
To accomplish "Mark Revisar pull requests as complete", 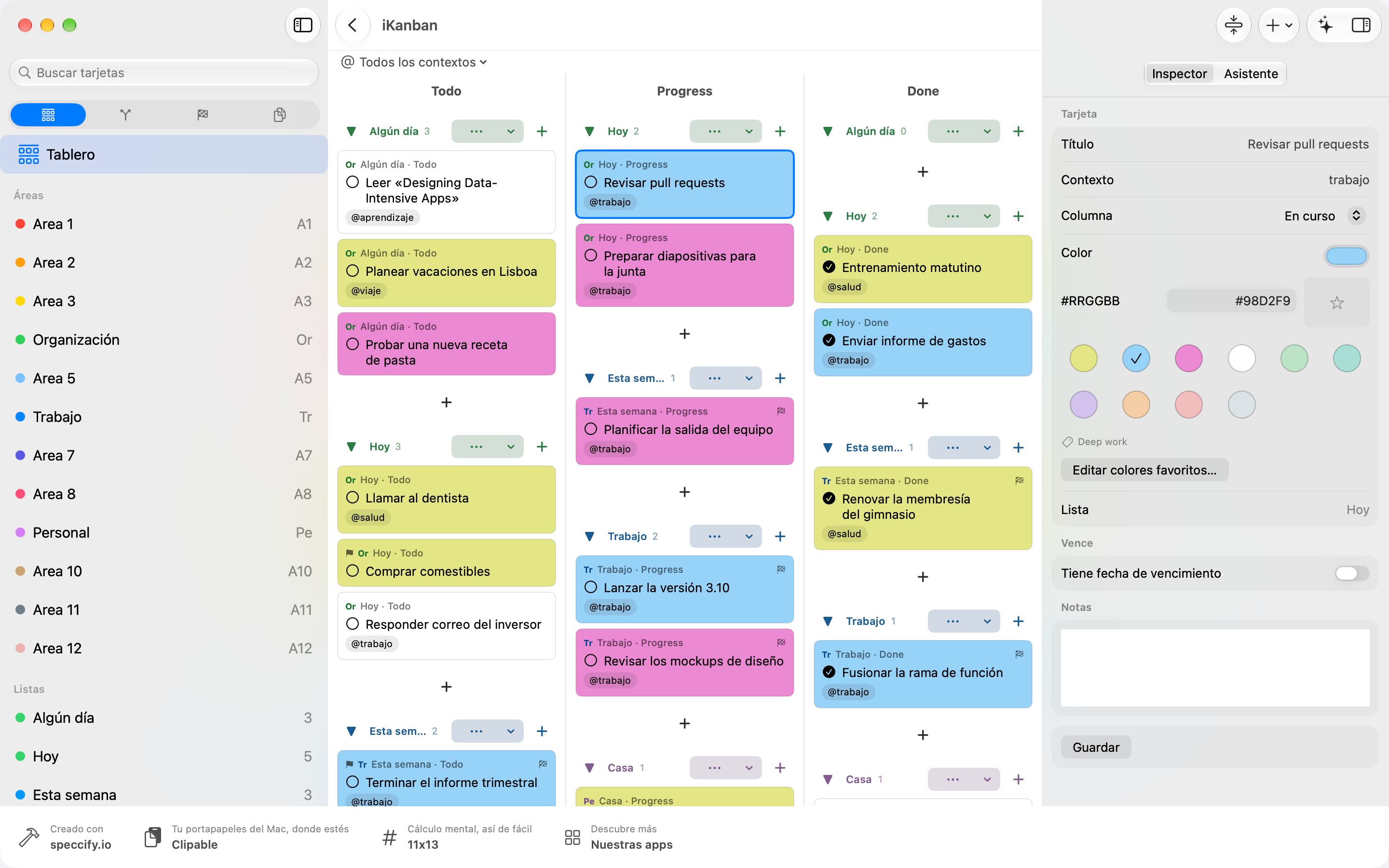I will pos(591,182).
